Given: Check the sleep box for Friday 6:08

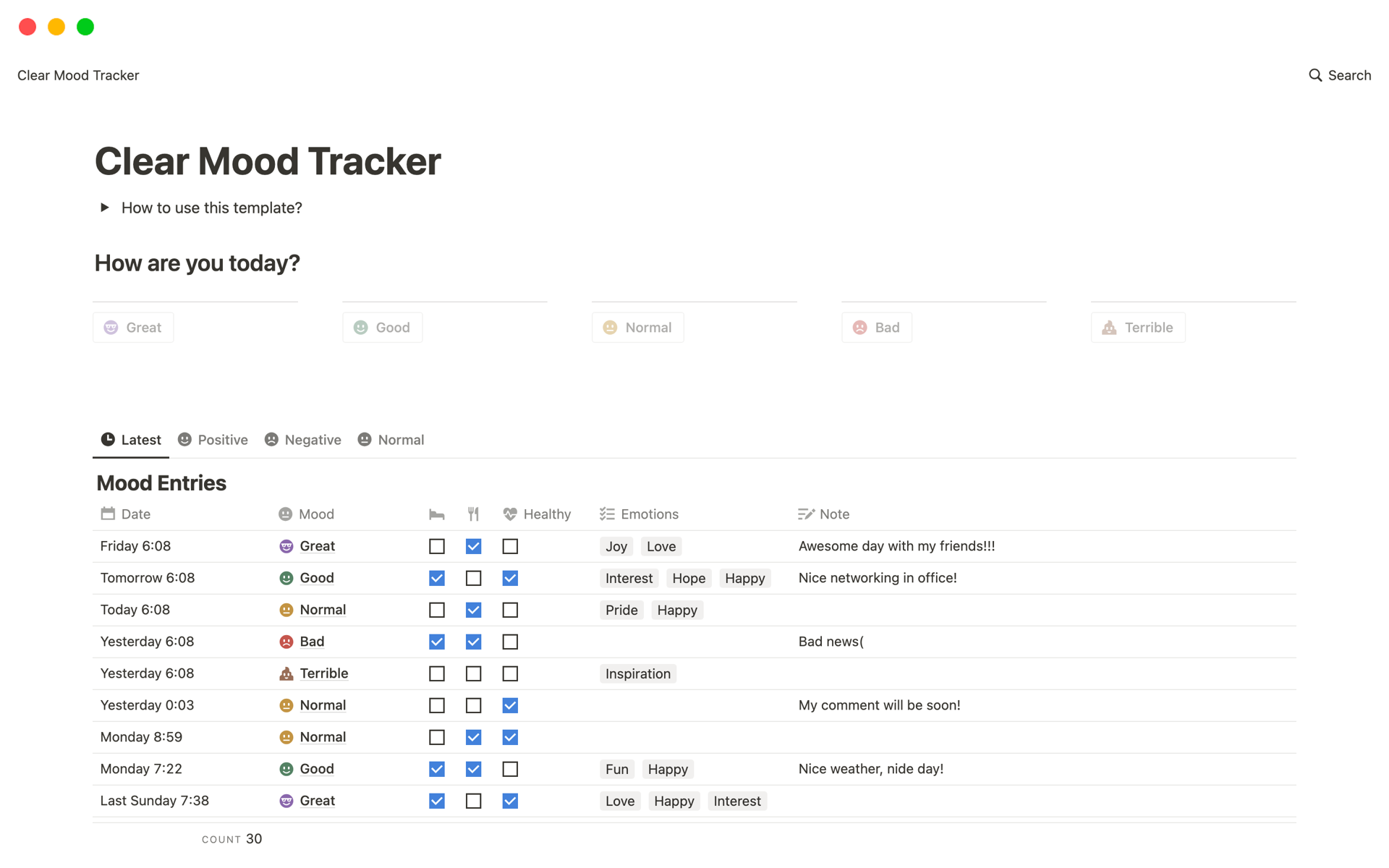Looking at the screenshot, I should (436, 546).
